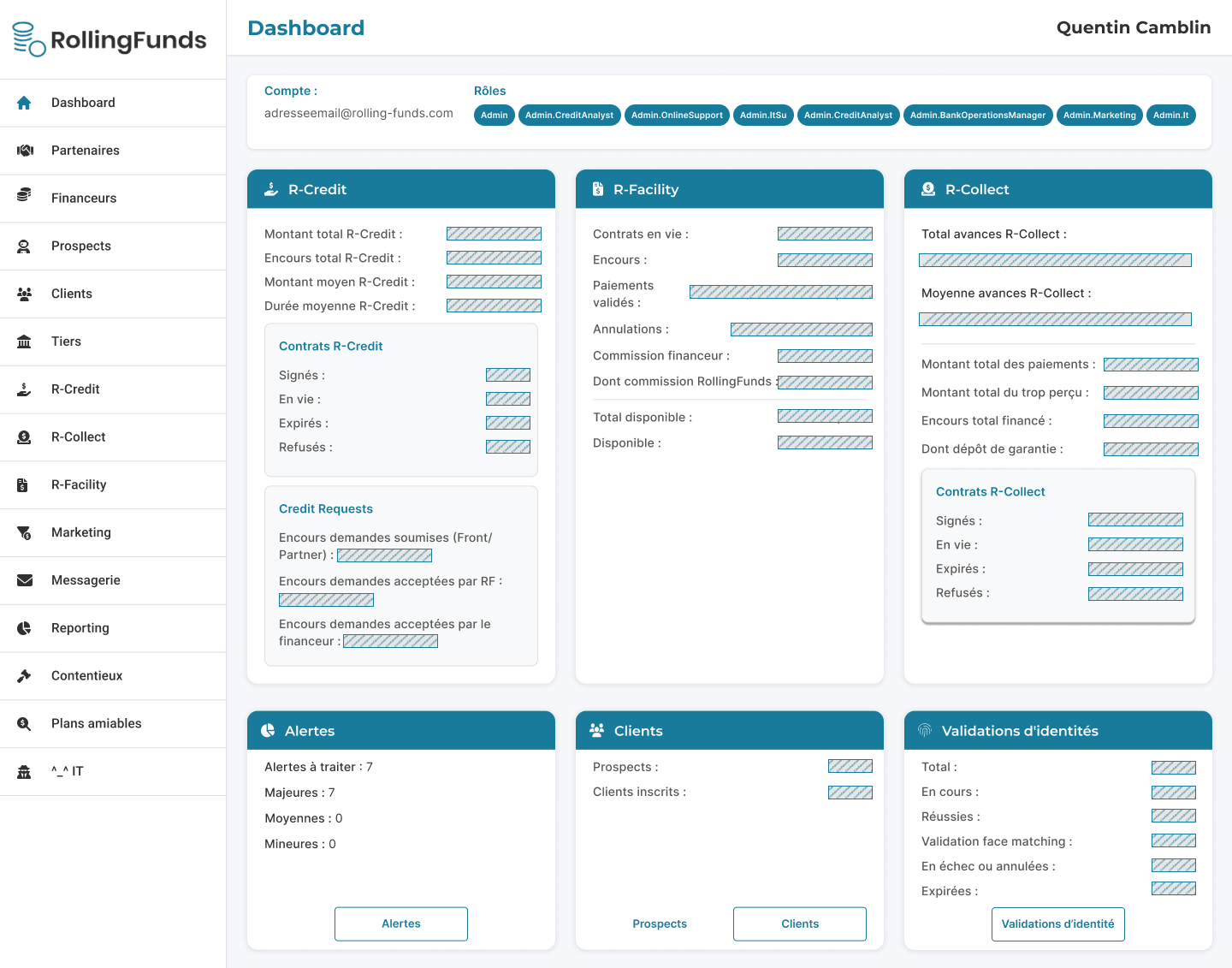
Task: Click the Marketing funnel icon
Action: (x=24, y=533)
